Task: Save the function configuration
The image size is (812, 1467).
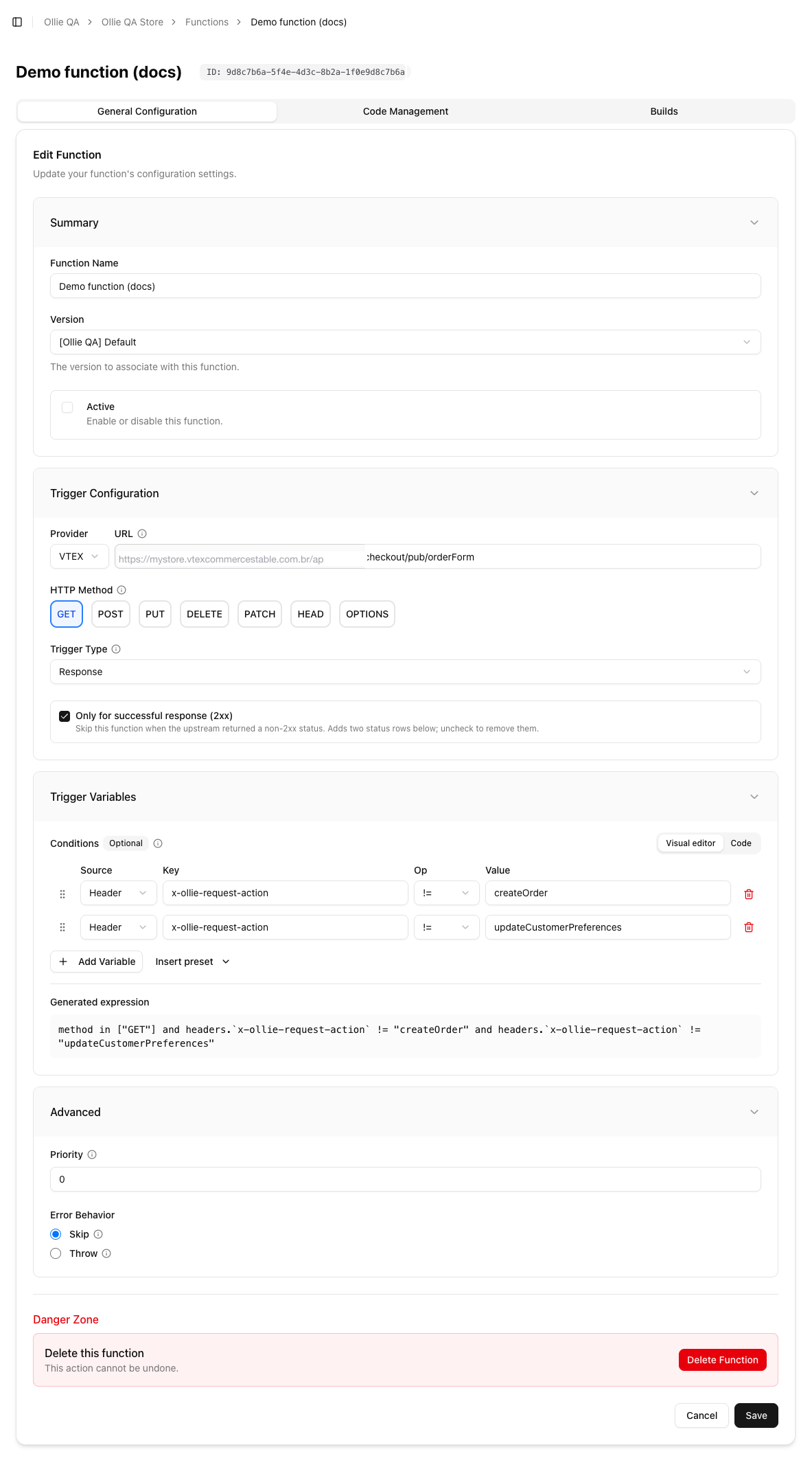Action: [756, 1415]
